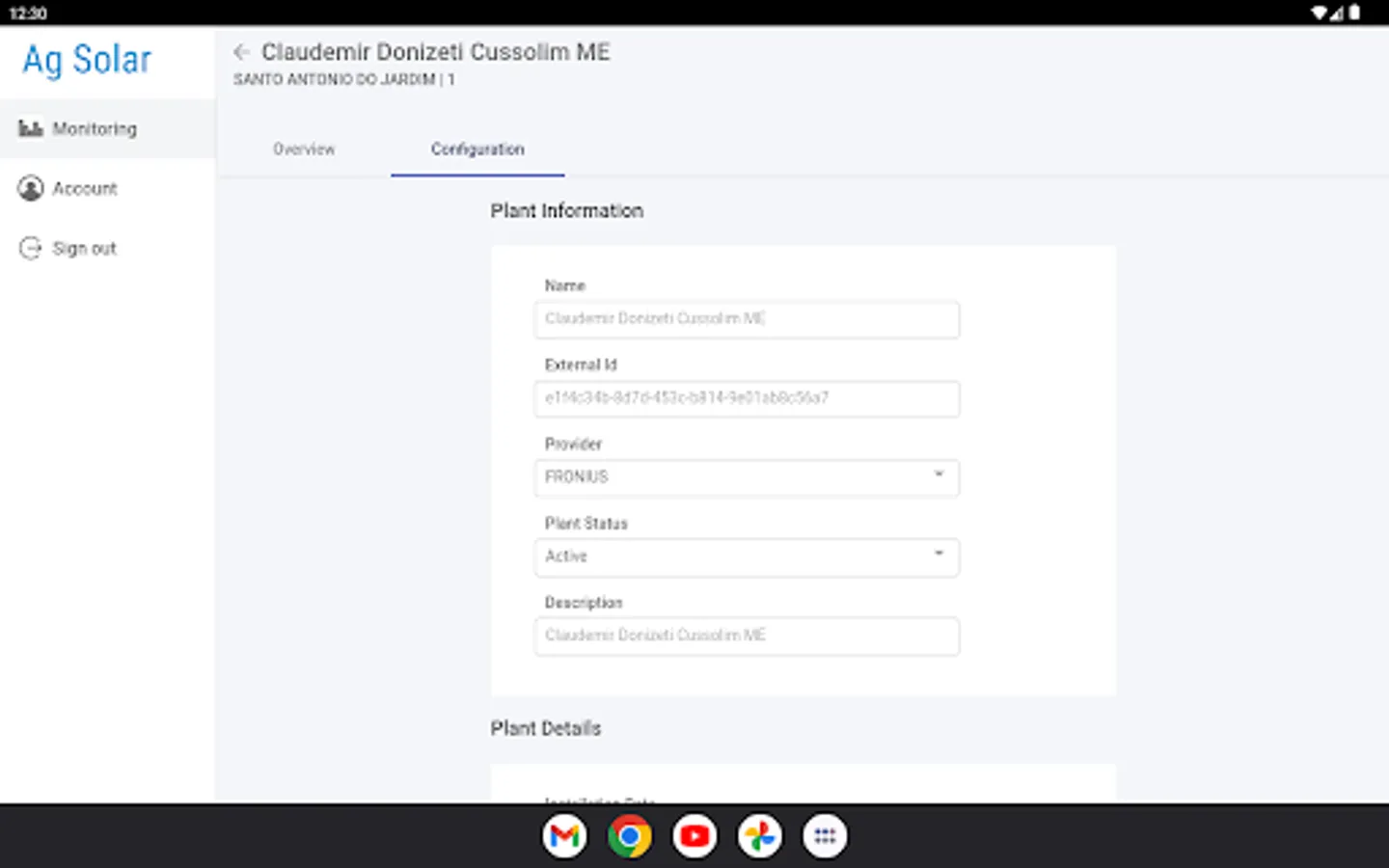Focus the Name input field

746,319
